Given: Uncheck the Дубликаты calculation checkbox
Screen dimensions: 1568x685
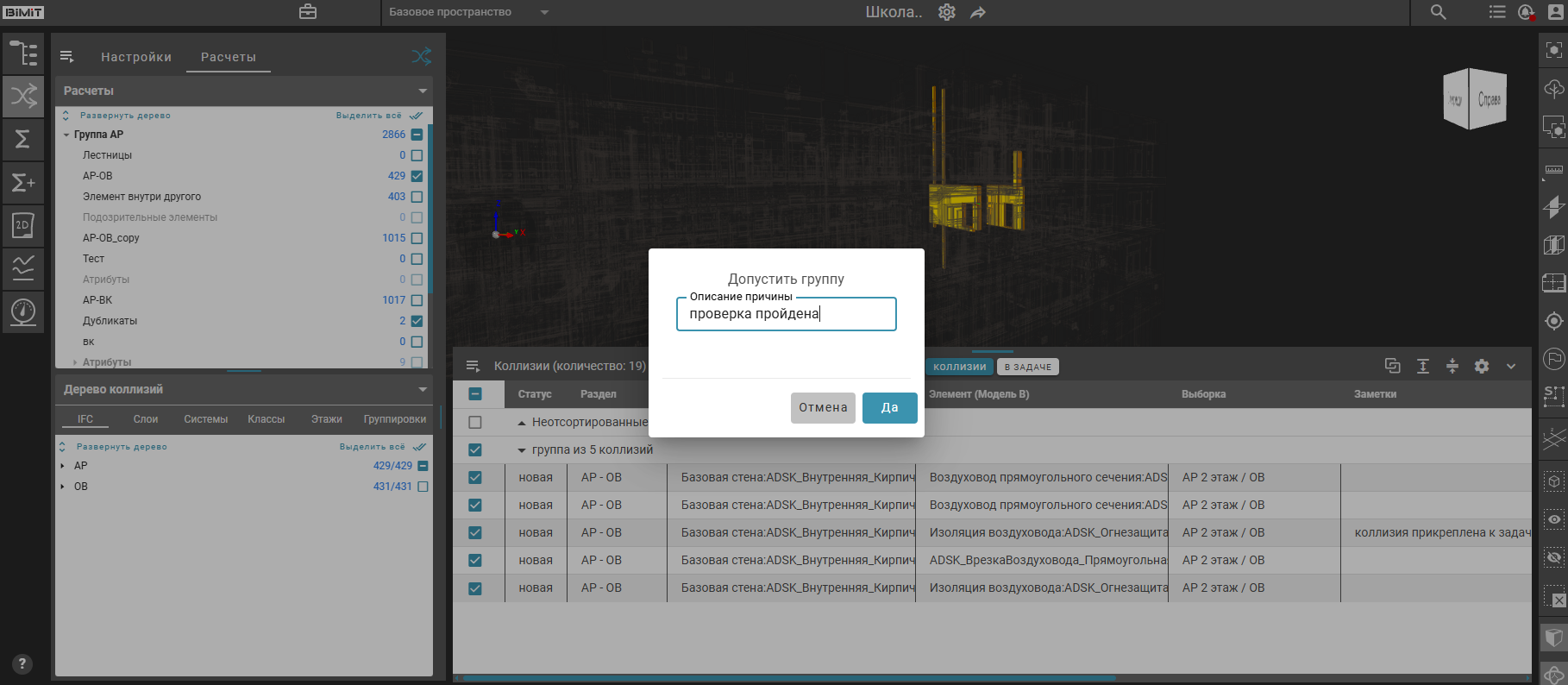Looking at the screenshot, I should coord(417,321).
